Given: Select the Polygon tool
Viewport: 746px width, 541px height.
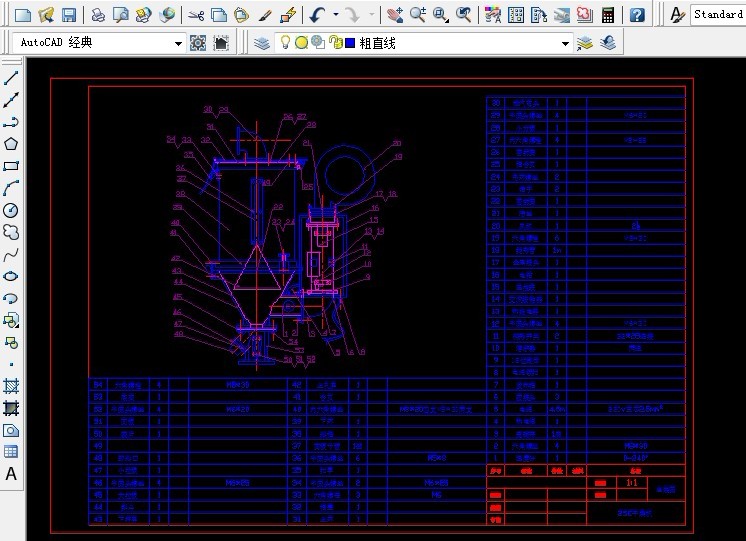Looking at the screenshot, I should click(12, 144).
